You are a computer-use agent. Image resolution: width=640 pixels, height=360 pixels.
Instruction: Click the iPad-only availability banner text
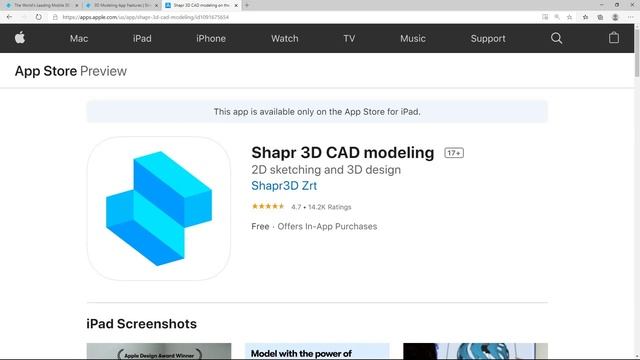point(317,112)
